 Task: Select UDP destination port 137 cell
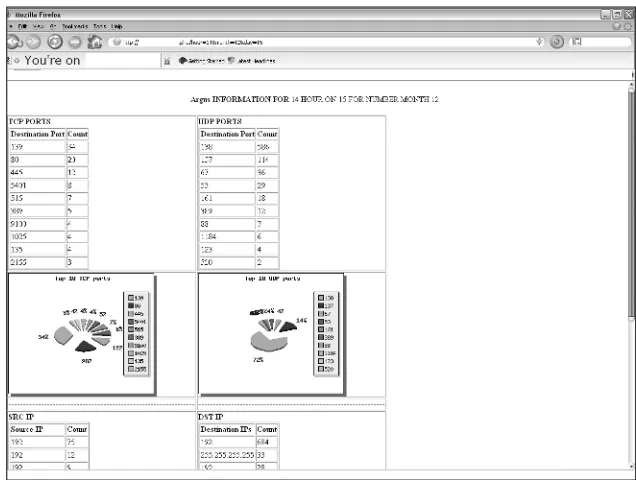[227, 160]
